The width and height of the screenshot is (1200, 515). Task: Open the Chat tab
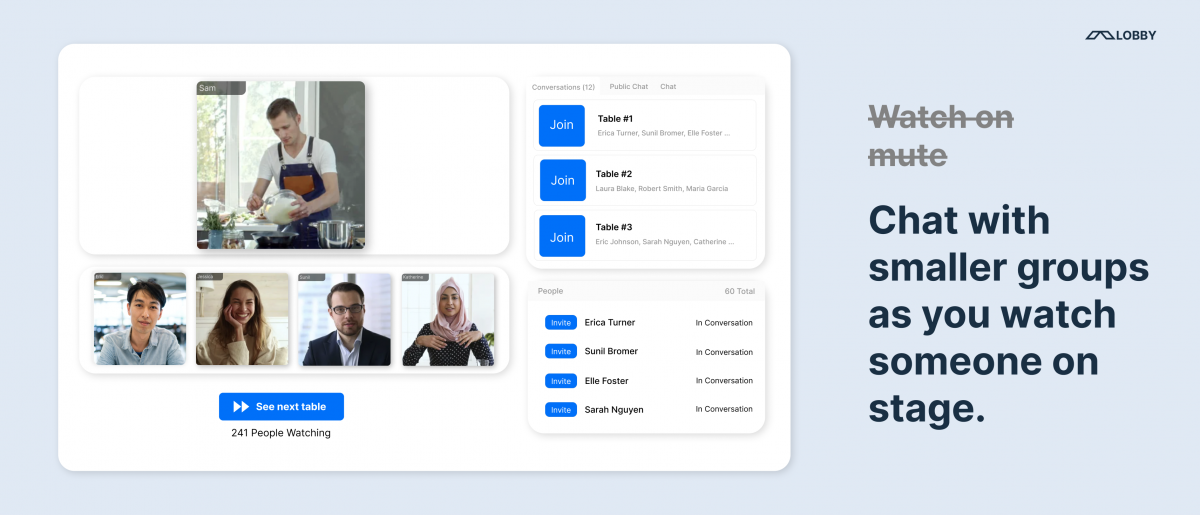point(668,87)
